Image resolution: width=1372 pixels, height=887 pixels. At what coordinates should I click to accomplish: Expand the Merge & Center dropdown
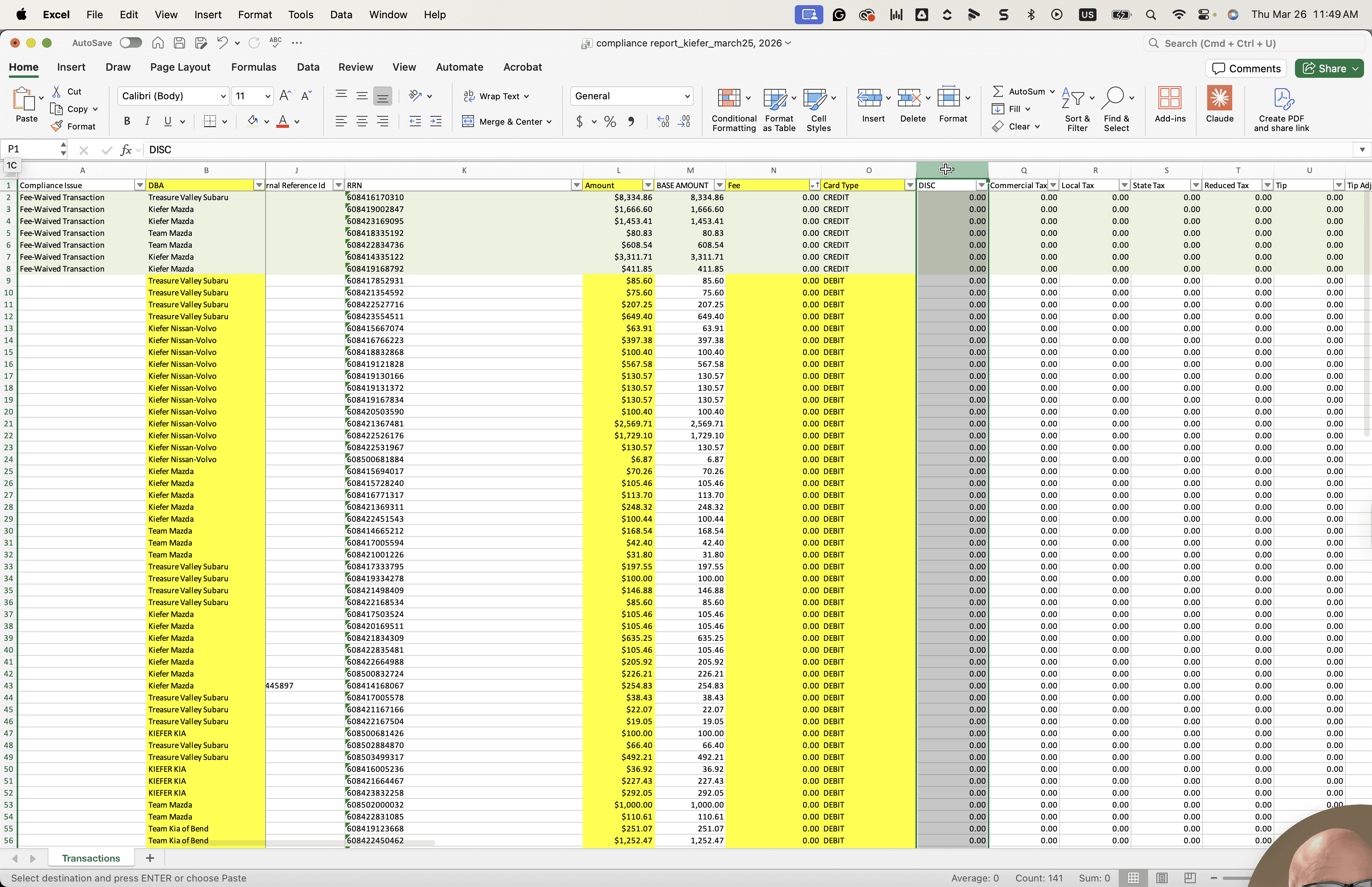549,121
